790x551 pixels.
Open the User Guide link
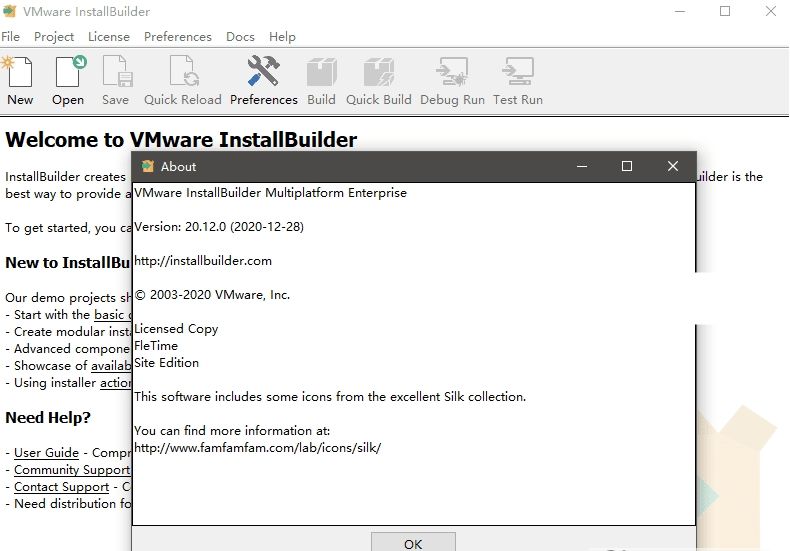click(x=46, y=453)
